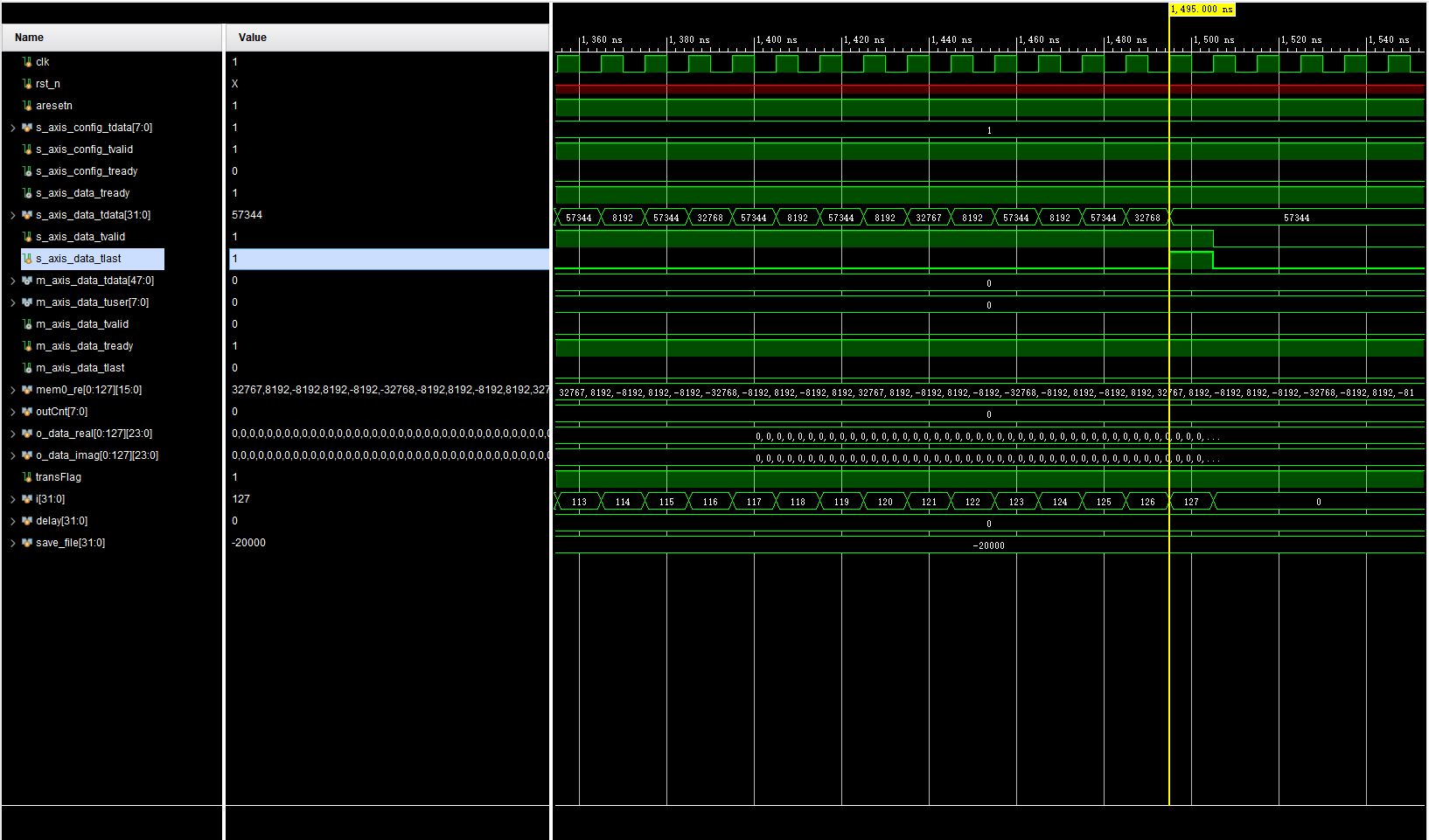Click the yellow 1,495.000 ns cursor label

1202,10
